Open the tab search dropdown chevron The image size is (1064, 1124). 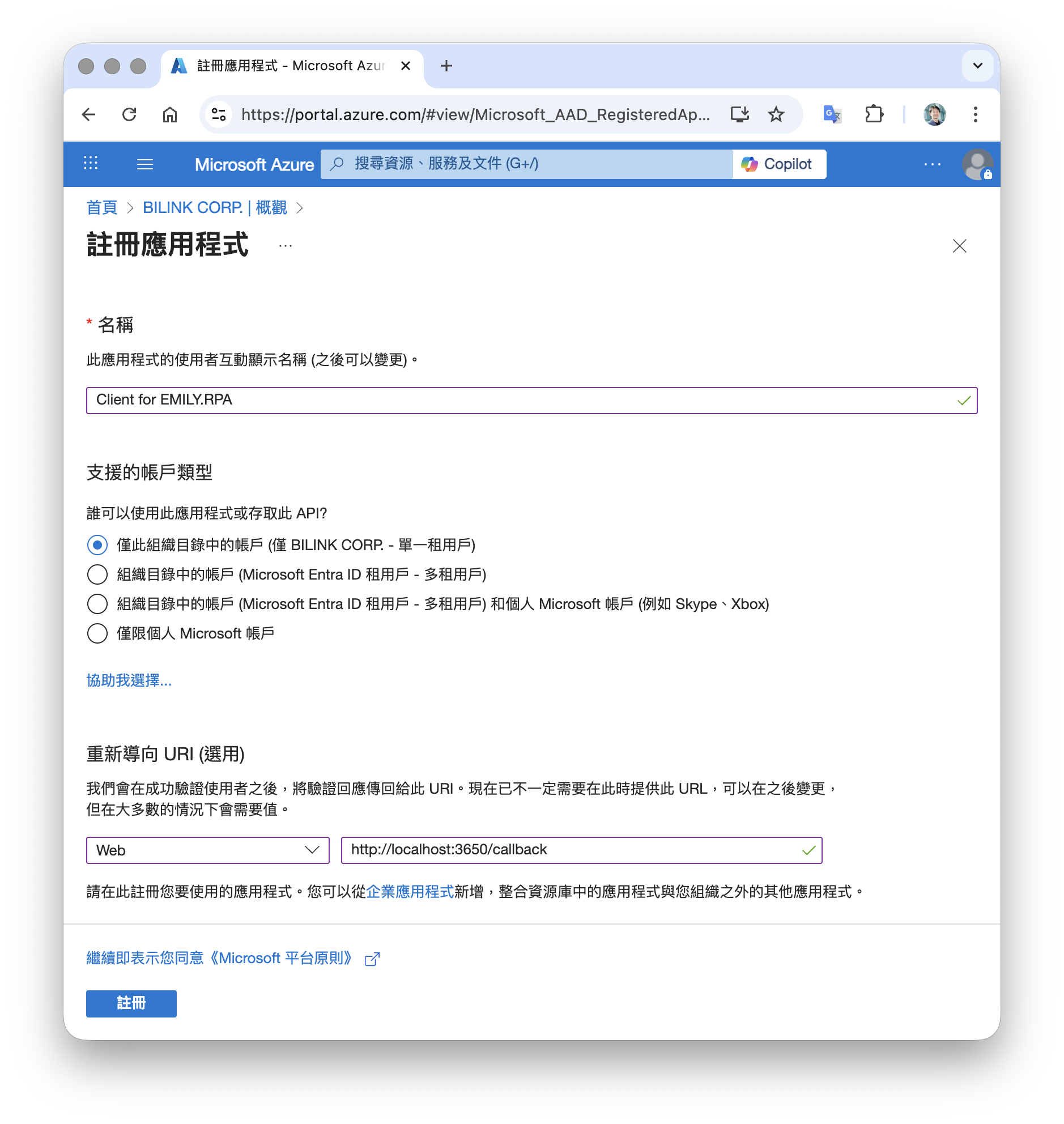(977, 66)
